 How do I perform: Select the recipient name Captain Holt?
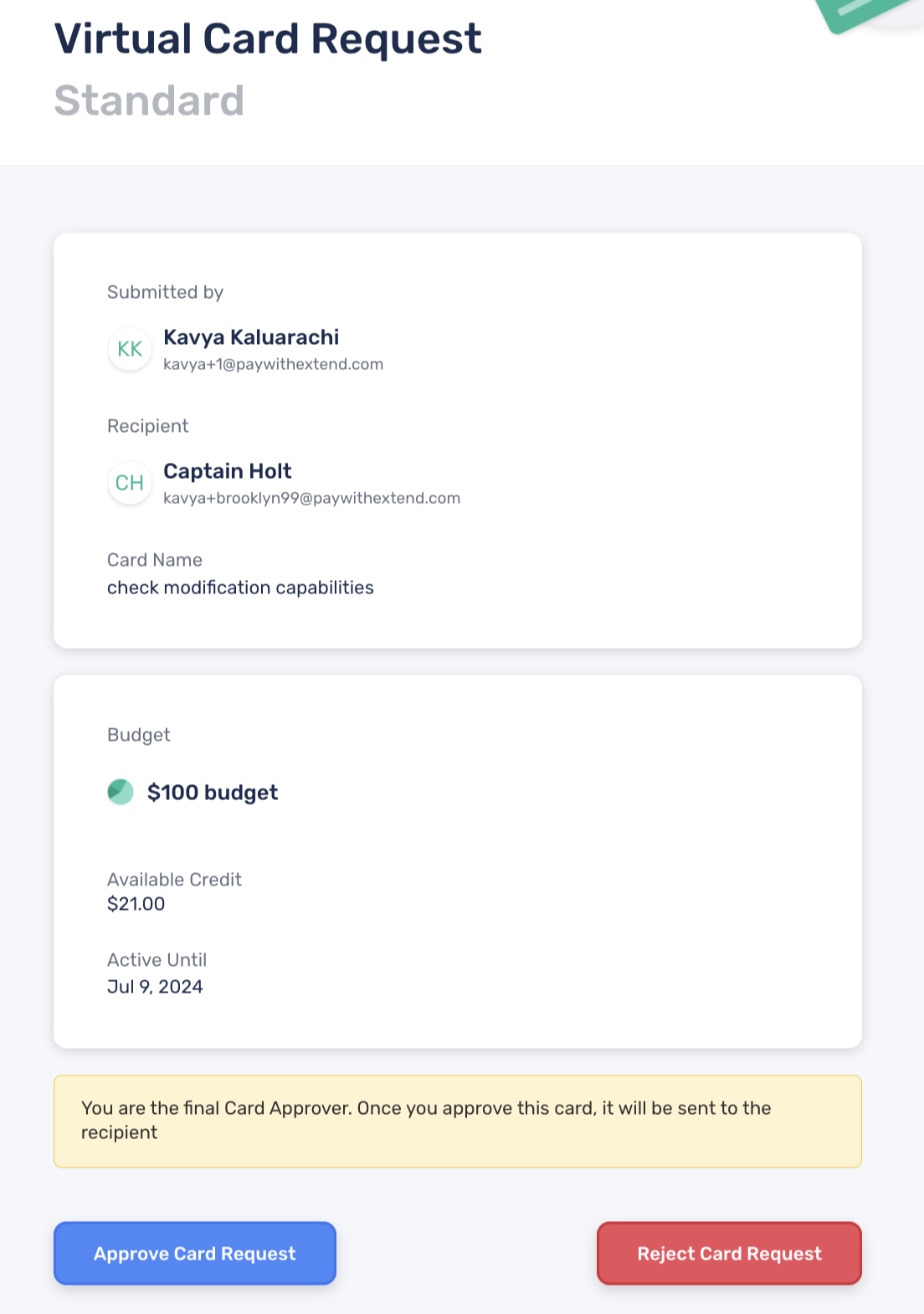tap(228, 471)
